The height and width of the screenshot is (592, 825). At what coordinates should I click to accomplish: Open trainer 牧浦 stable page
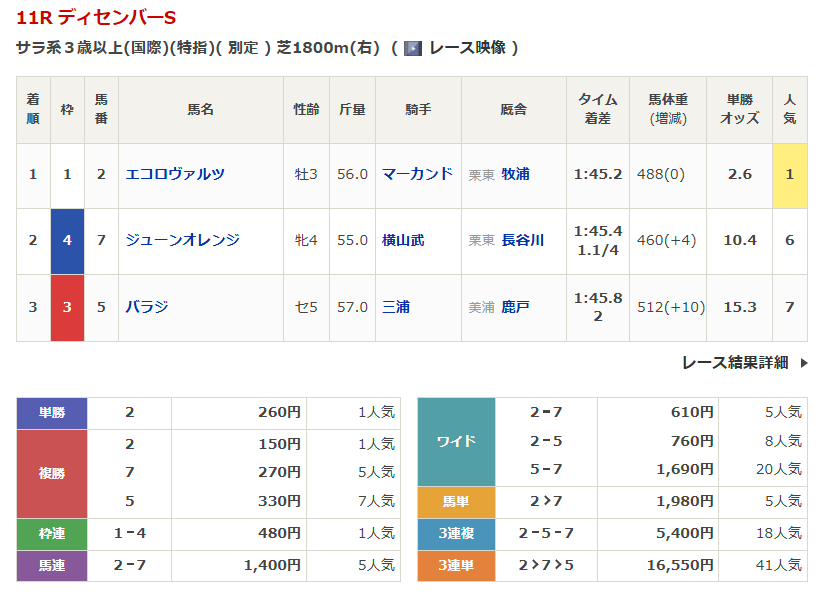pos(516,174)
